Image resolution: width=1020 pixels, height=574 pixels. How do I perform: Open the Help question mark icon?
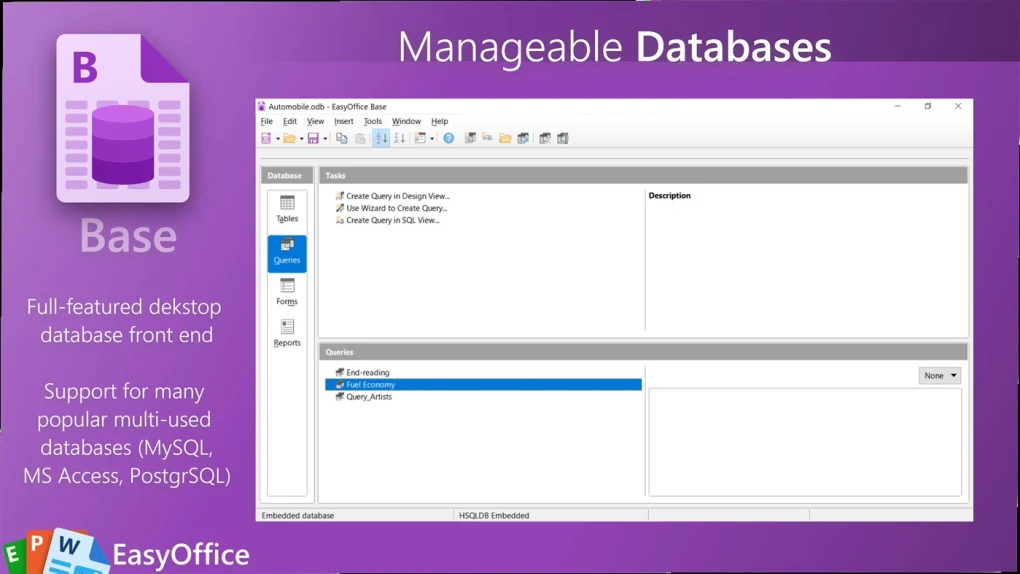(449, 138)
